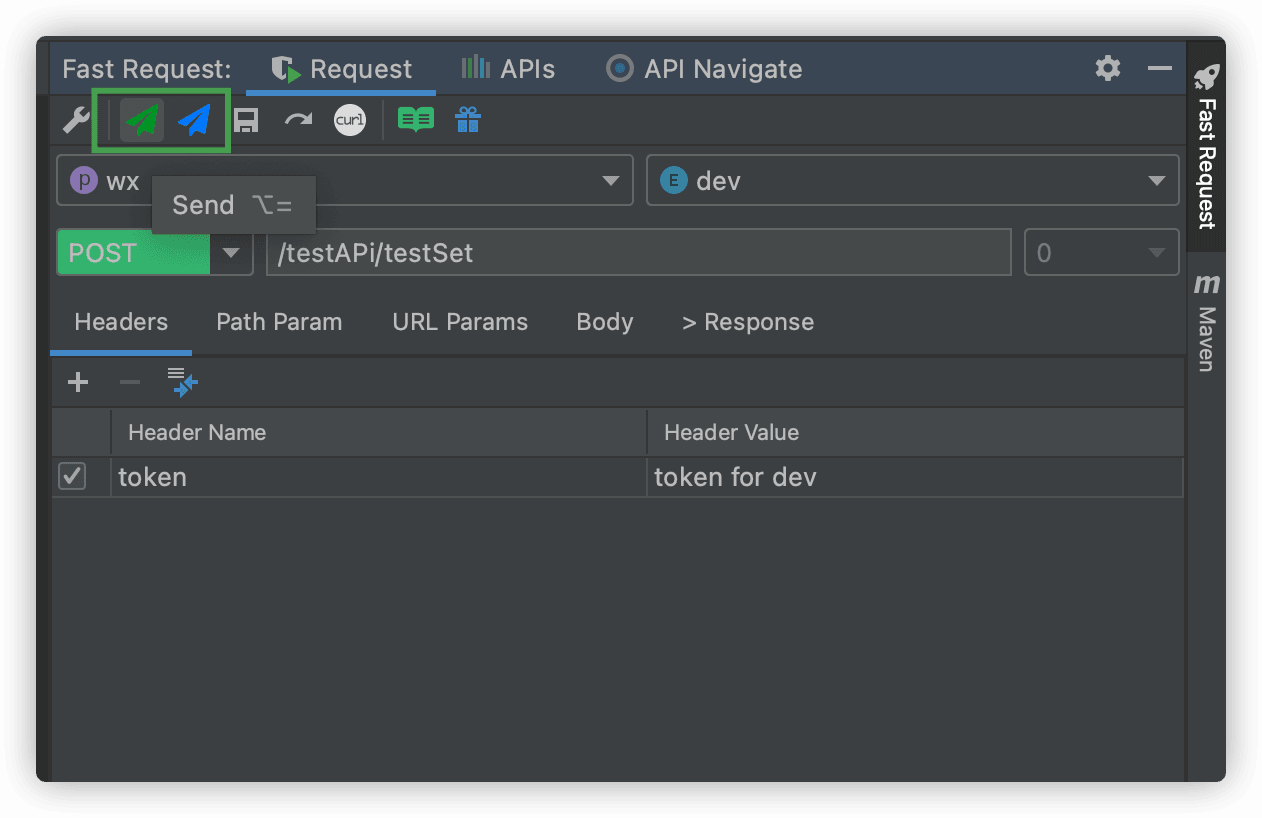Select the 'token for dev' header value cell

point(914,477)
